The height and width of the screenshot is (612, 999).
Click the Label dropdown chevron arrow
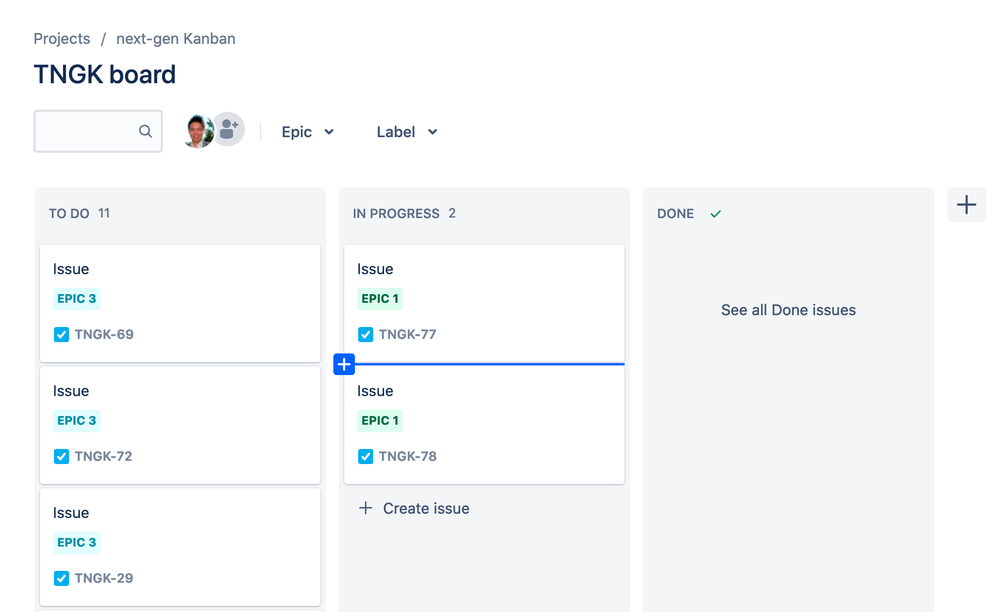click(x=433, y=132)
